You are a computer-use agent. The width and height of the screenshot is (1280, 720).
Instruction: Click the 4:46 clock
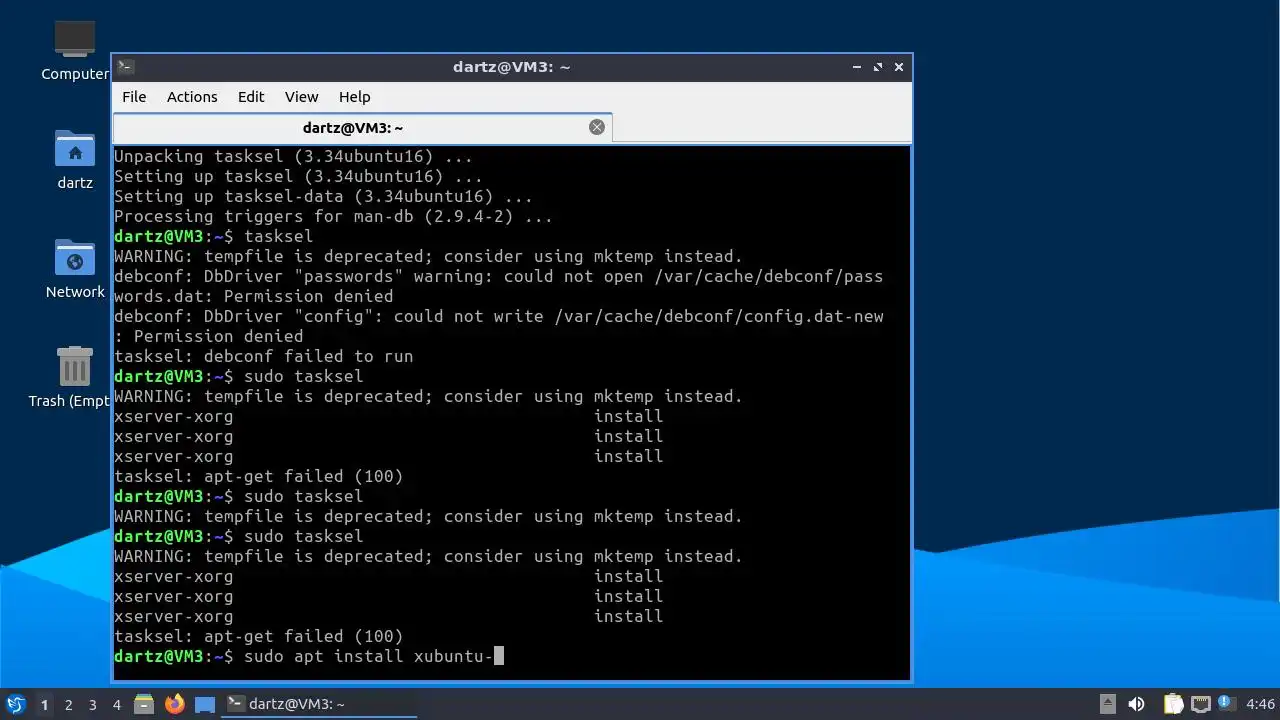point(1260,704)
